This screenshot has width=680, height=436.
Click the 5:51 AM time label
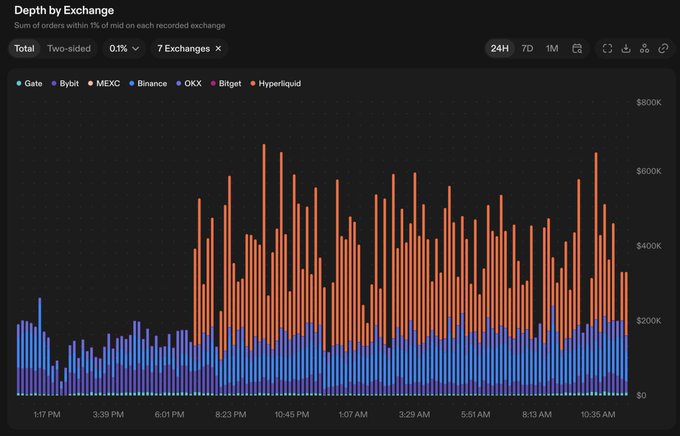point(475,414)
